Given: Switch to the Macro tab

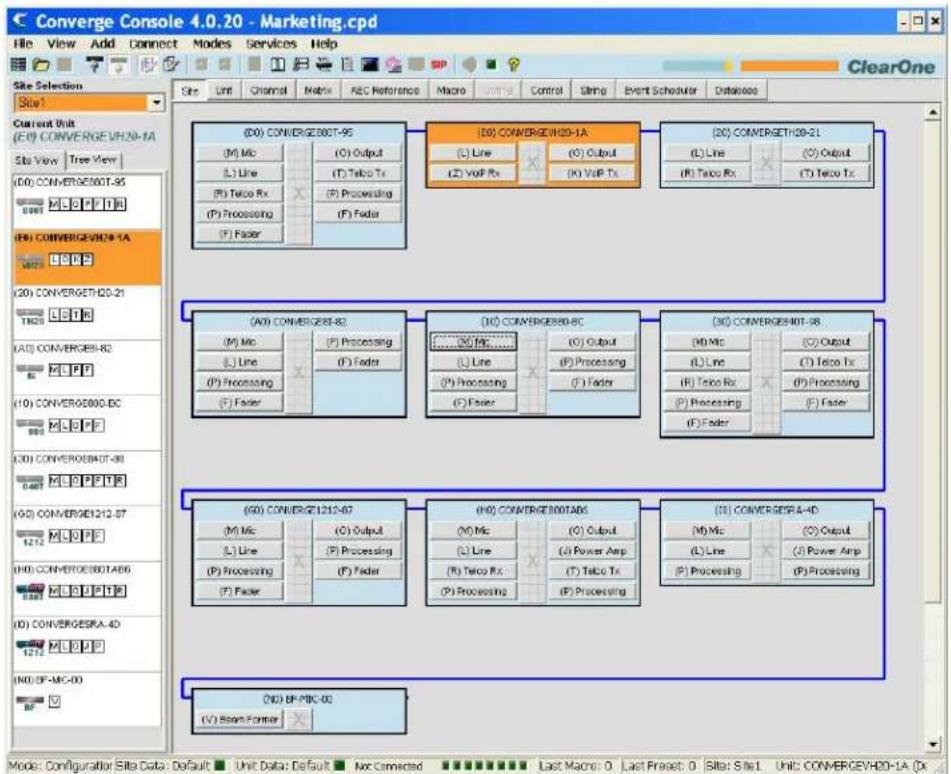Looking at the screenshot, I should coord(451,90).
